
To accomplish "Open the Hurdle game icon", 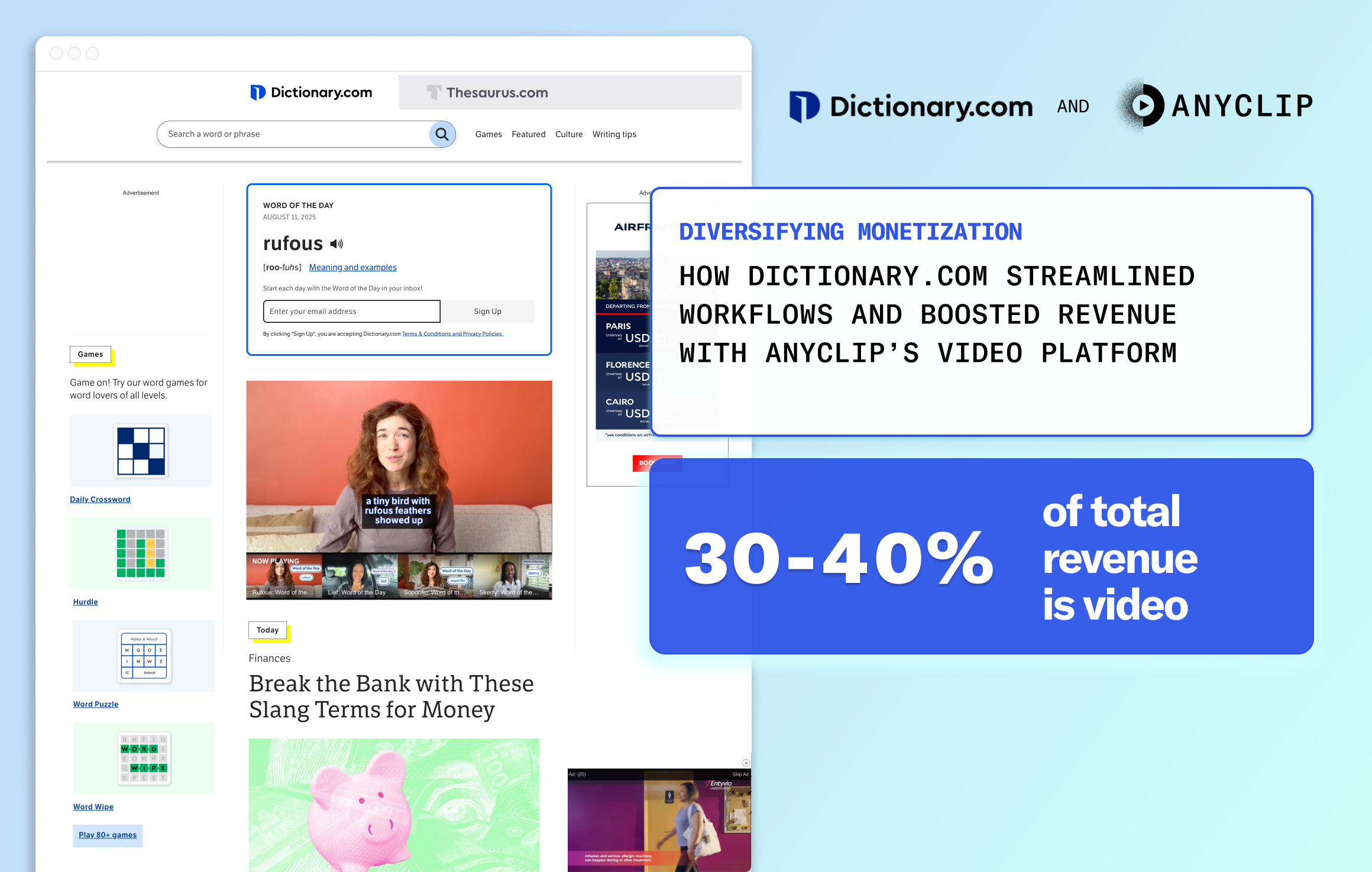I will point(140,553).
